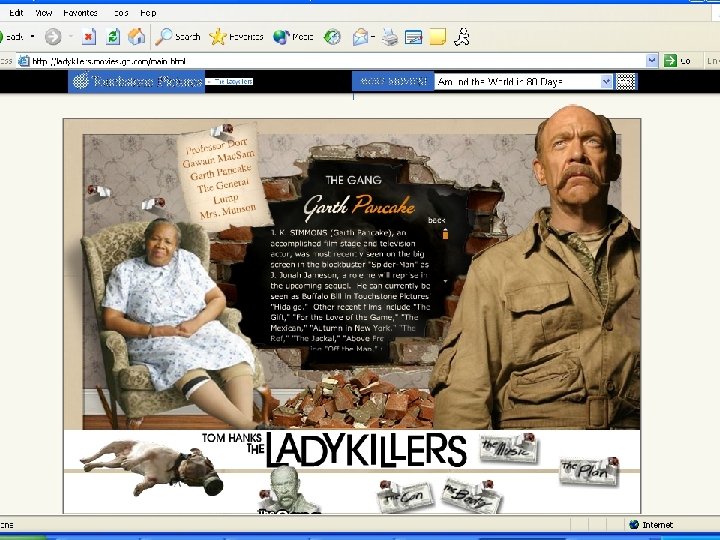Launch the Messenger figure icon
This screenshot has width=720, height=540.
[462, 37]
